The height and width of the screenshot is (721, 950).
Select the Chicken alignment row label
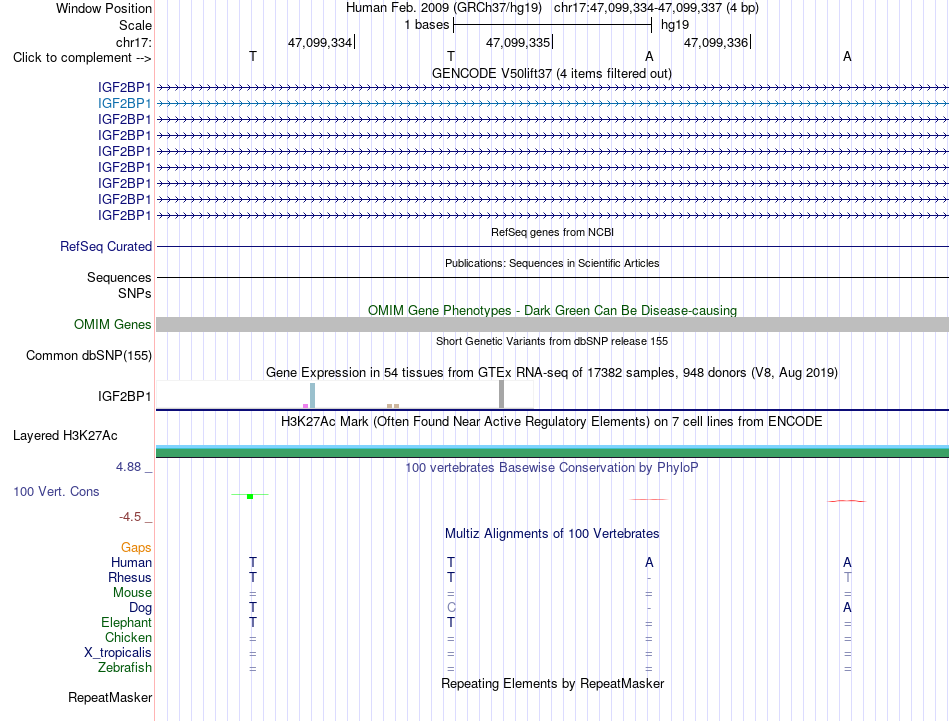click(128, 637)
